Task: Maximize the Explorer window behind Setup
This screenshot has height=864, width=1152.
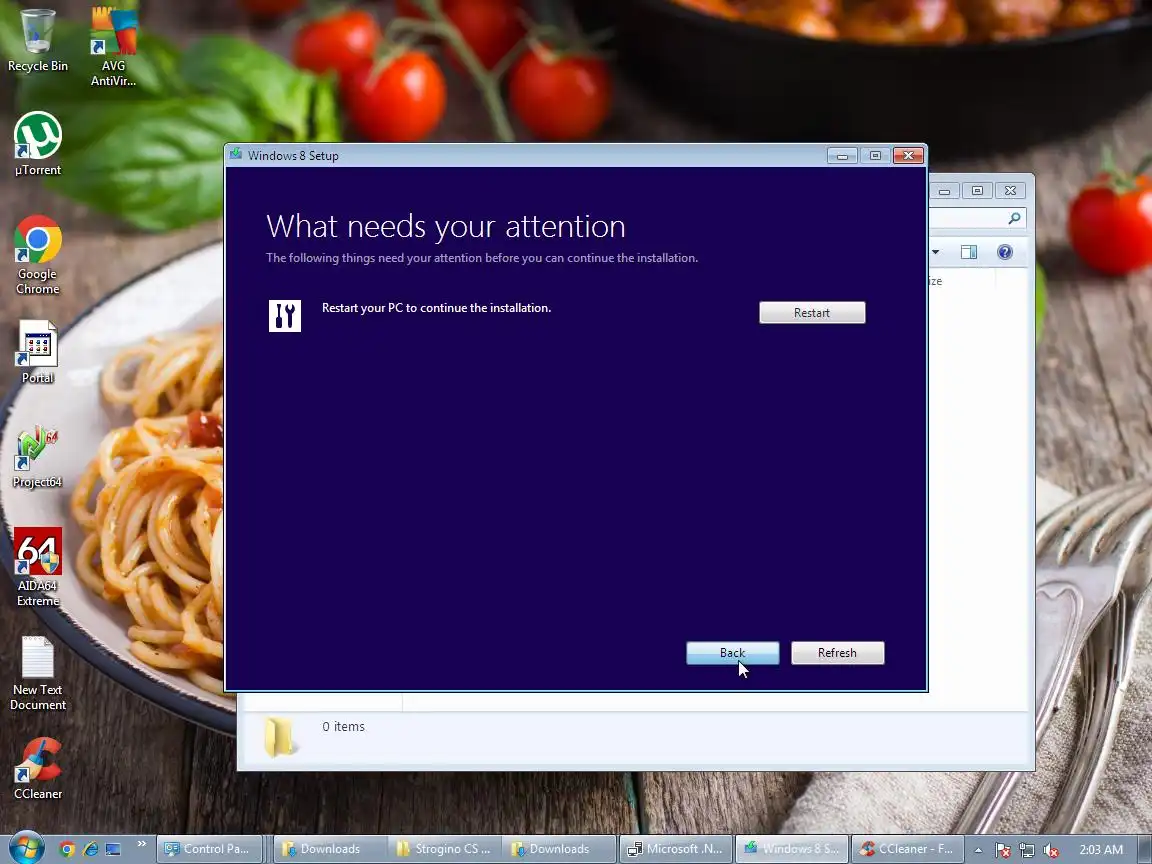Action: coord(977,191)
